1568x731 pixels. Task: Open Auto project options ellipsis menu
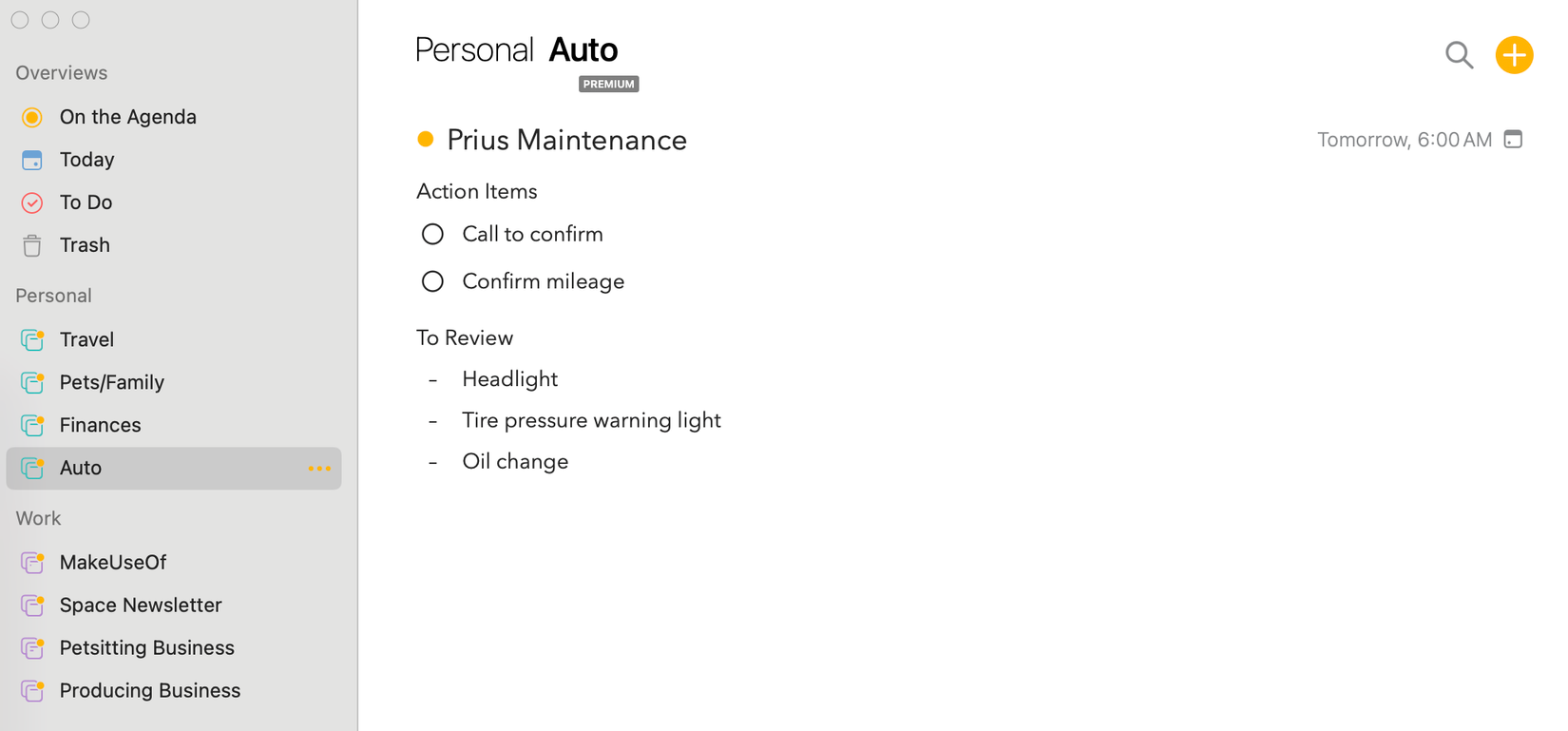pos(319,469)
